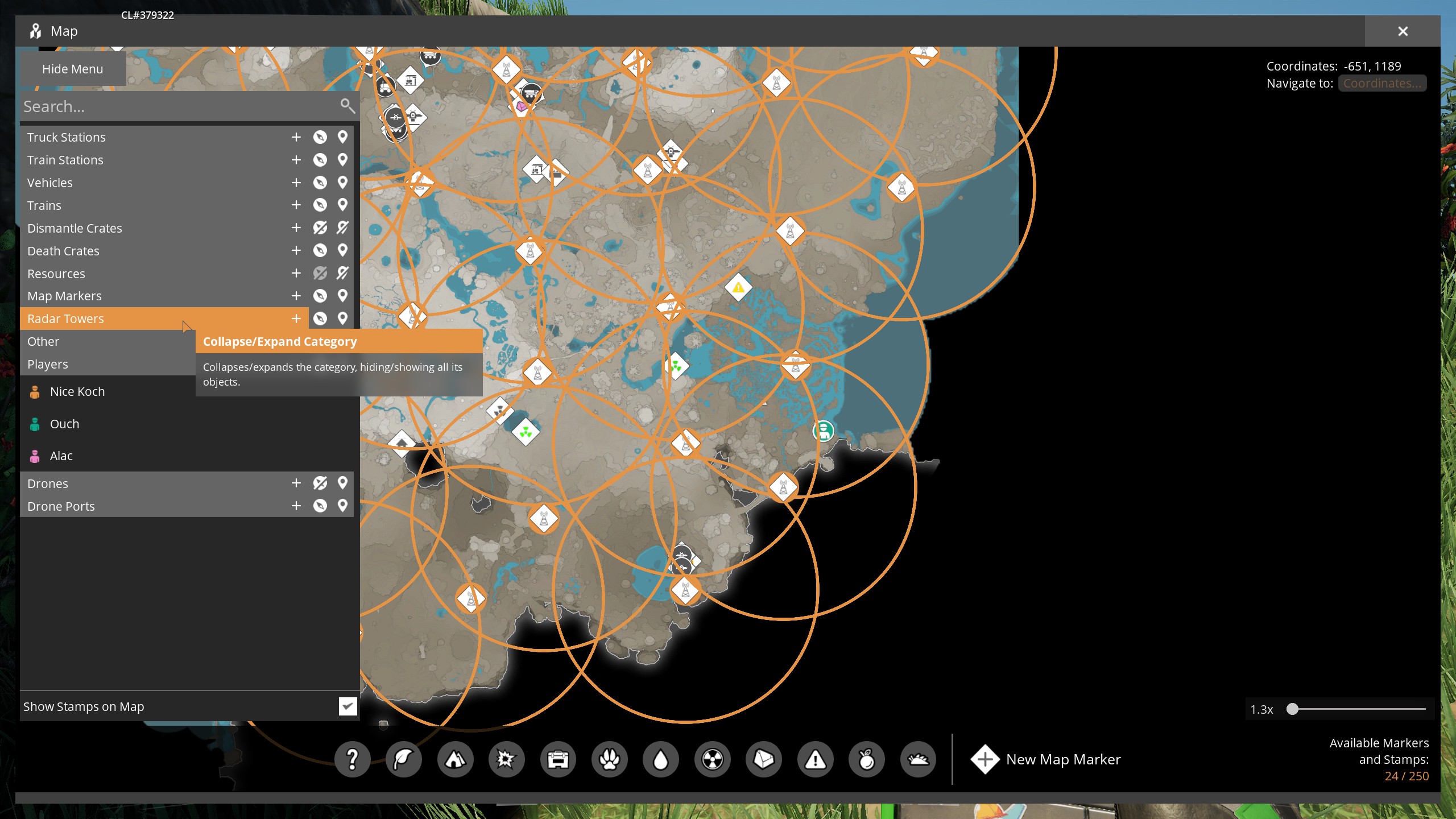Screen dimensions: 1456x819
Task: Toggle compass visibility for Truck Stations
Action: (320, 137)
